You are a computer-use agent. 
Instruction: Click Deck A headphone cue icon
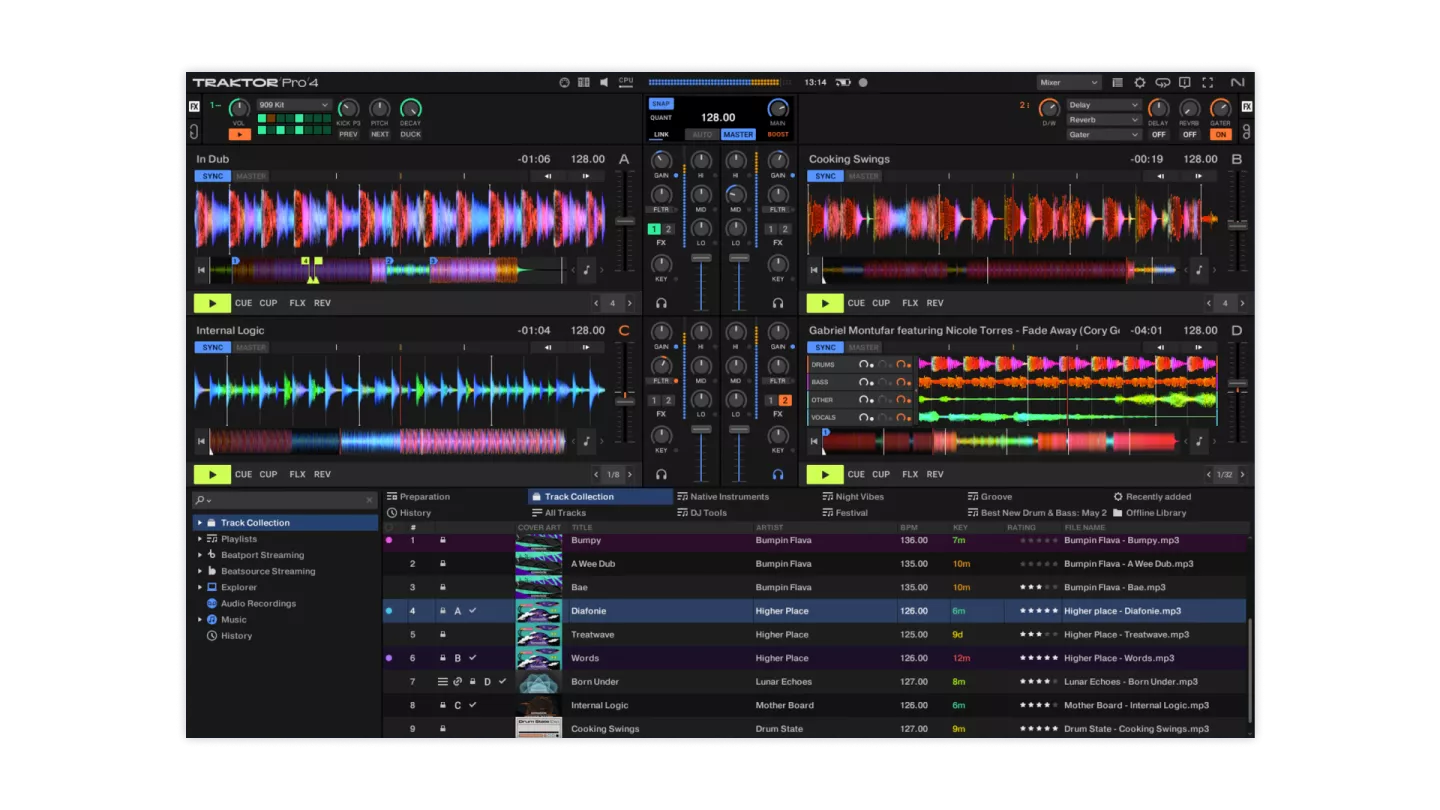(x=661, y=303)
